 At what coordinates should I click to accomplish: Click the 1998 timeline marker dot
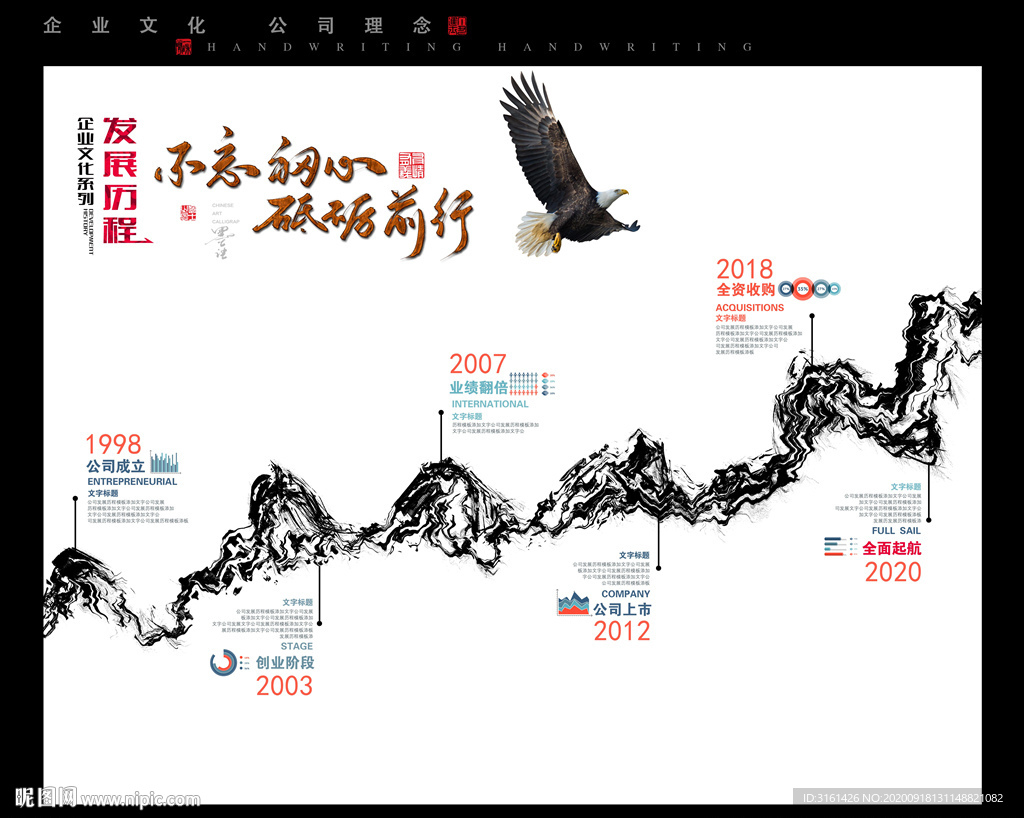pyautogui.click(x=75, y=498)
